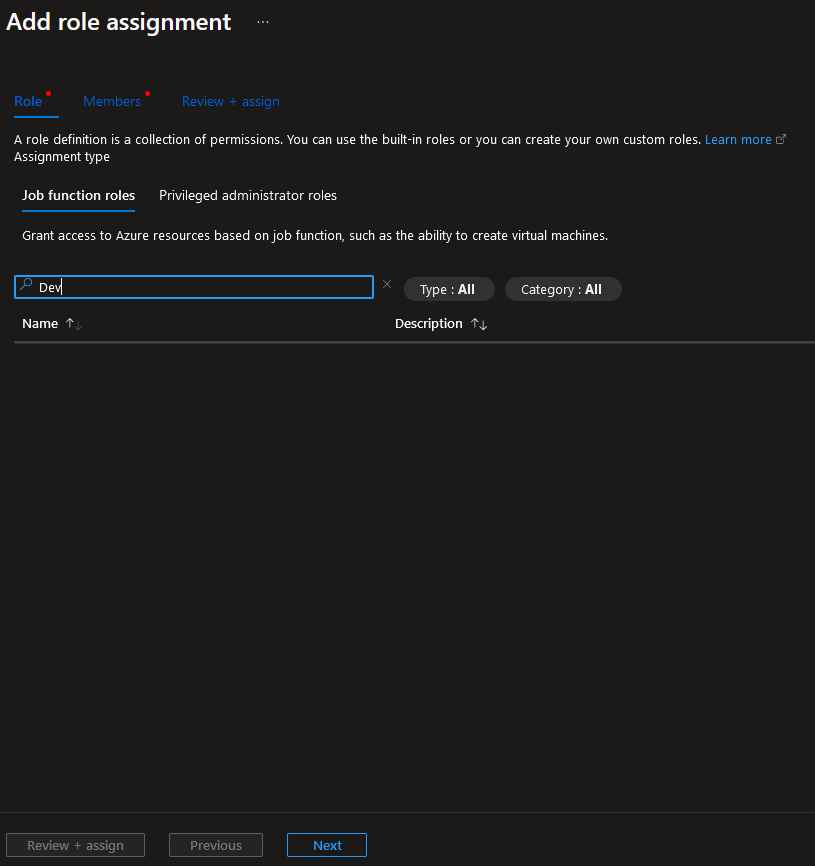Click the Assignment type label
The width and height of the screenshot is (815, 866).
click(62, 157)
